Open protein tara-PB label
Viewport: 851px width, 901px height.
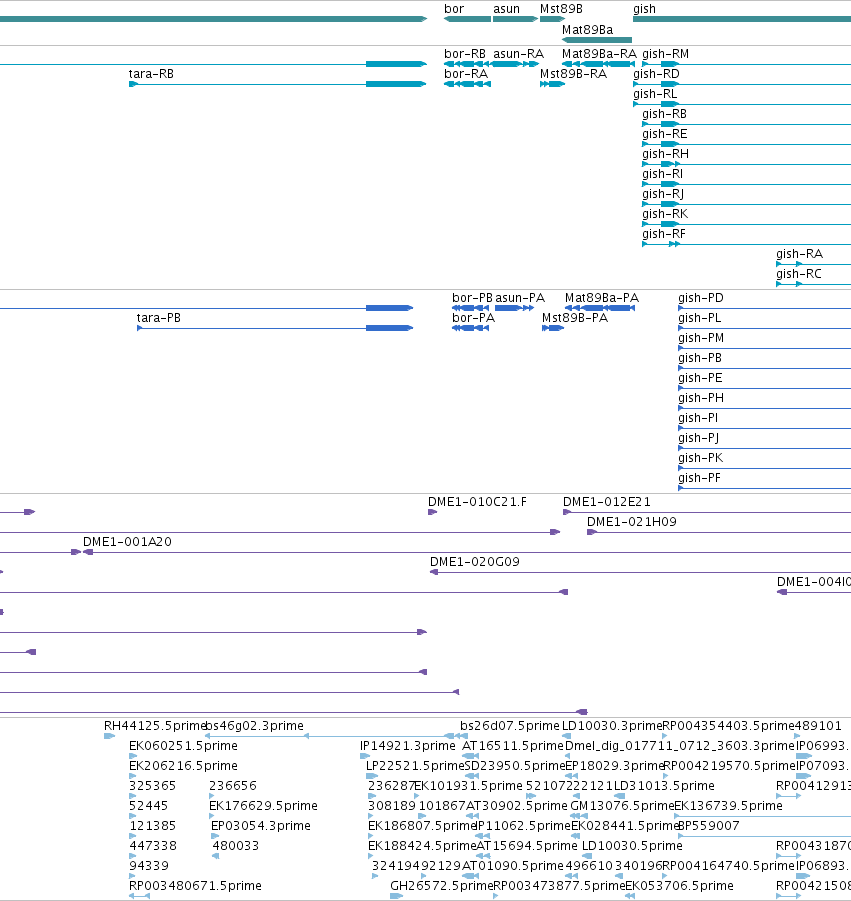click(x=159, y=318)
